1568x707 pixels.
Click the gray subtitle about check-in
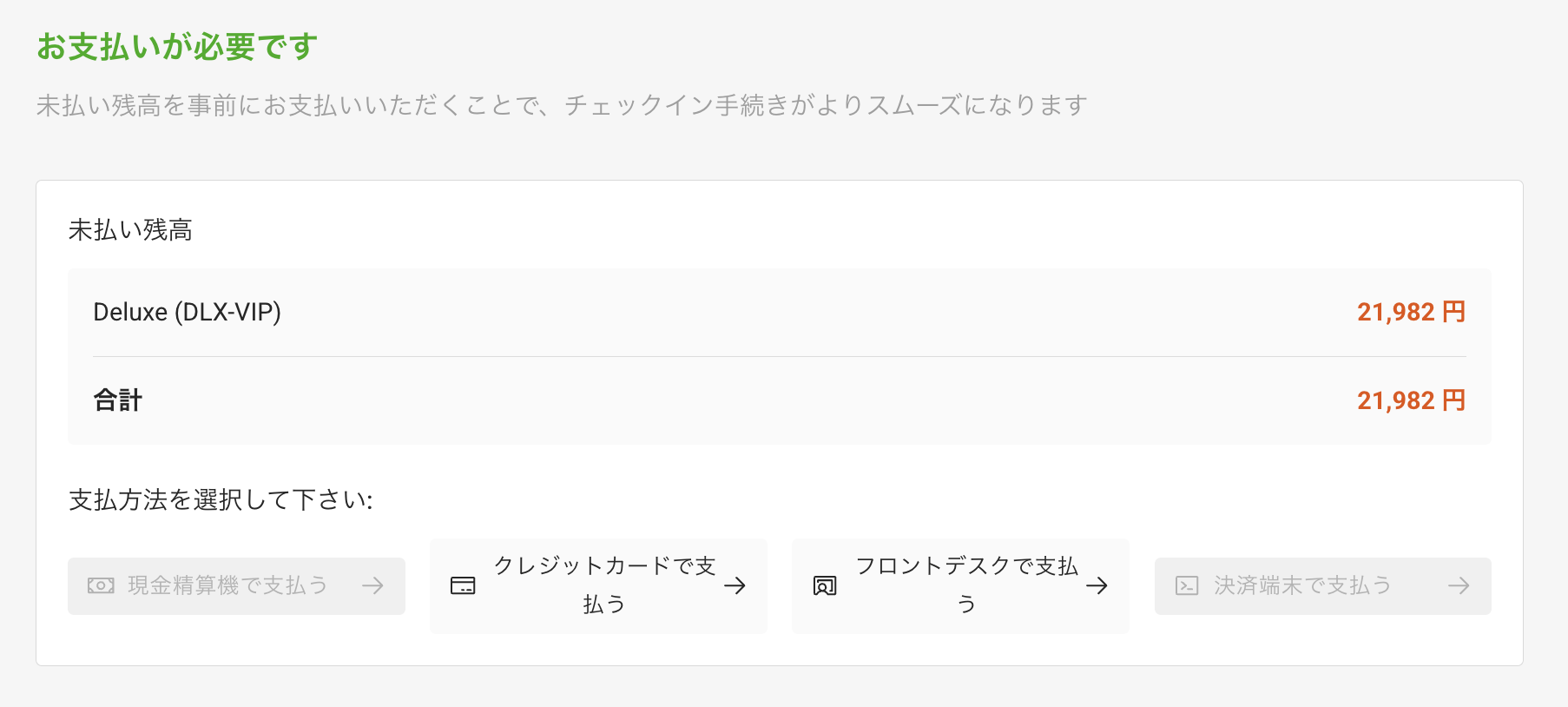[562, 105]
